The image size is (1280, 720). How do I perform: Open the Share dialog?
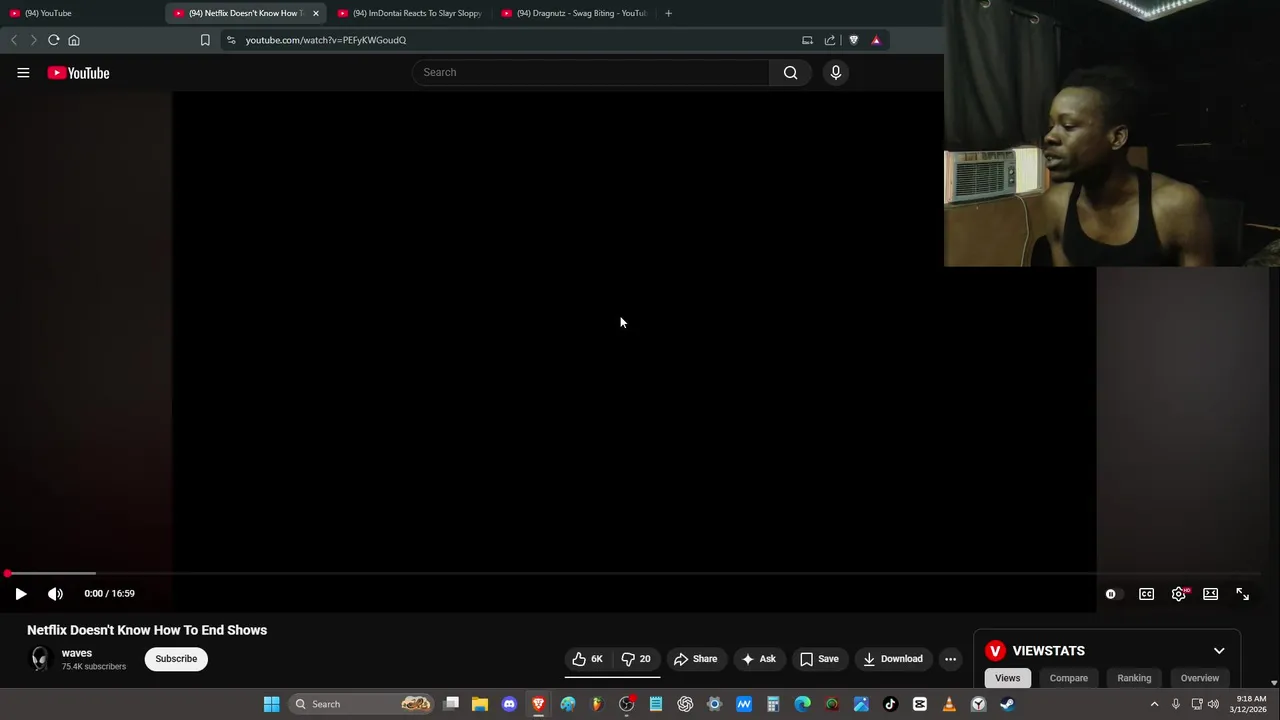[x=695, y=659]
